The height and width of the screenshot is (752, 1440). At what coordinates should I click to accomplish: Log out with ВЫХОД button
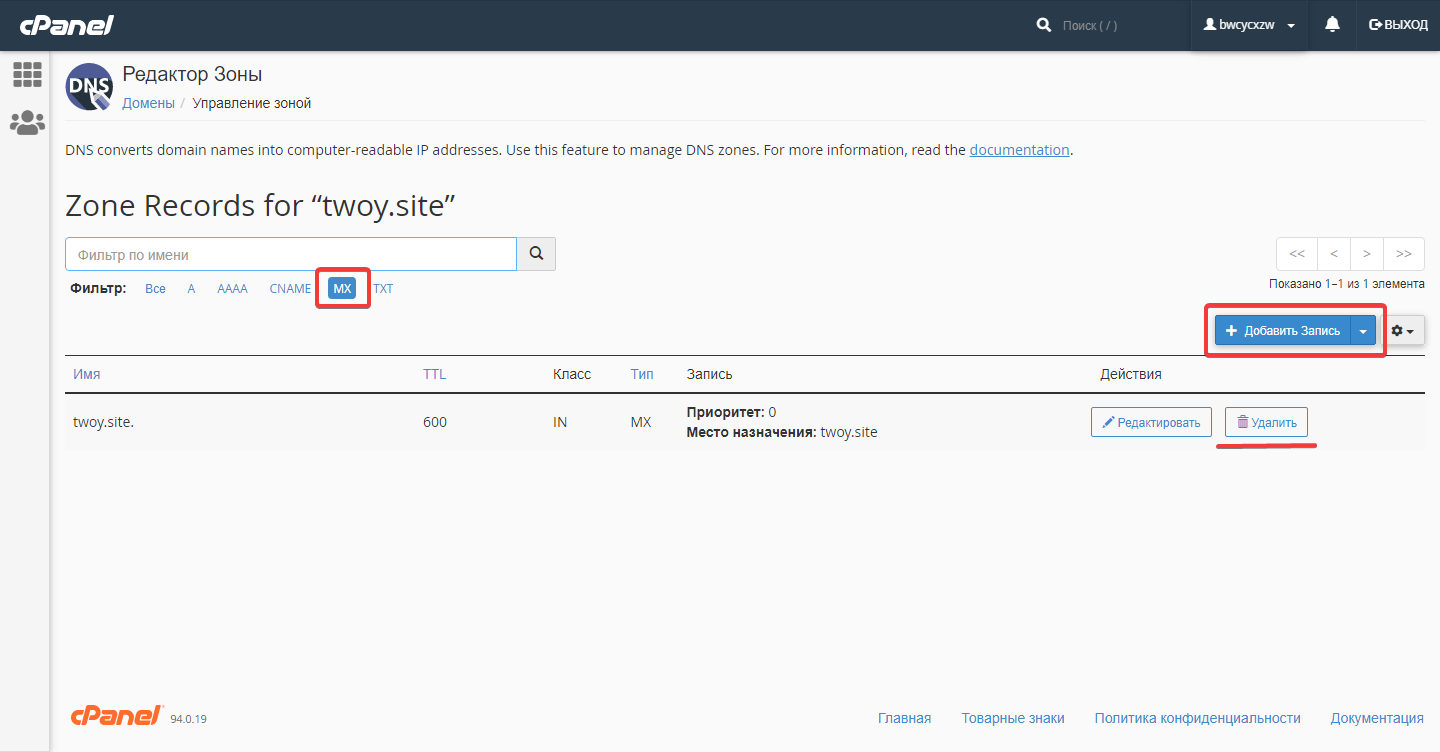coord(1398,25)
